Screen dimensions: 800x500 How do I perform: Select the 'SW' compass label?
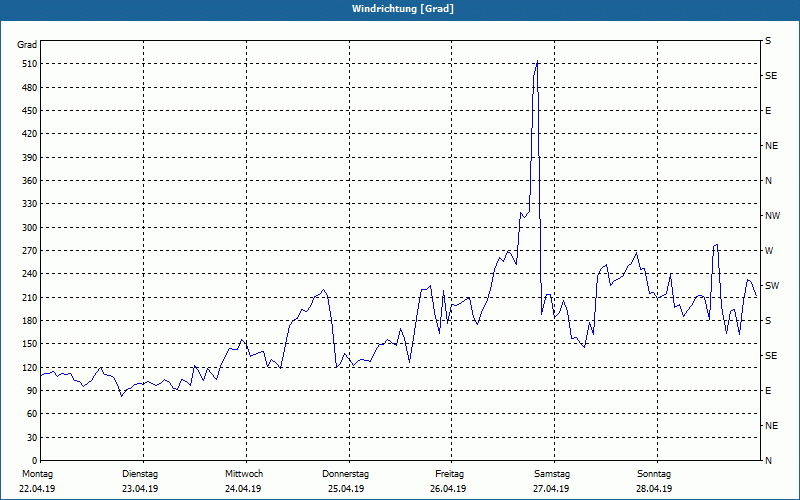(772, 286)
